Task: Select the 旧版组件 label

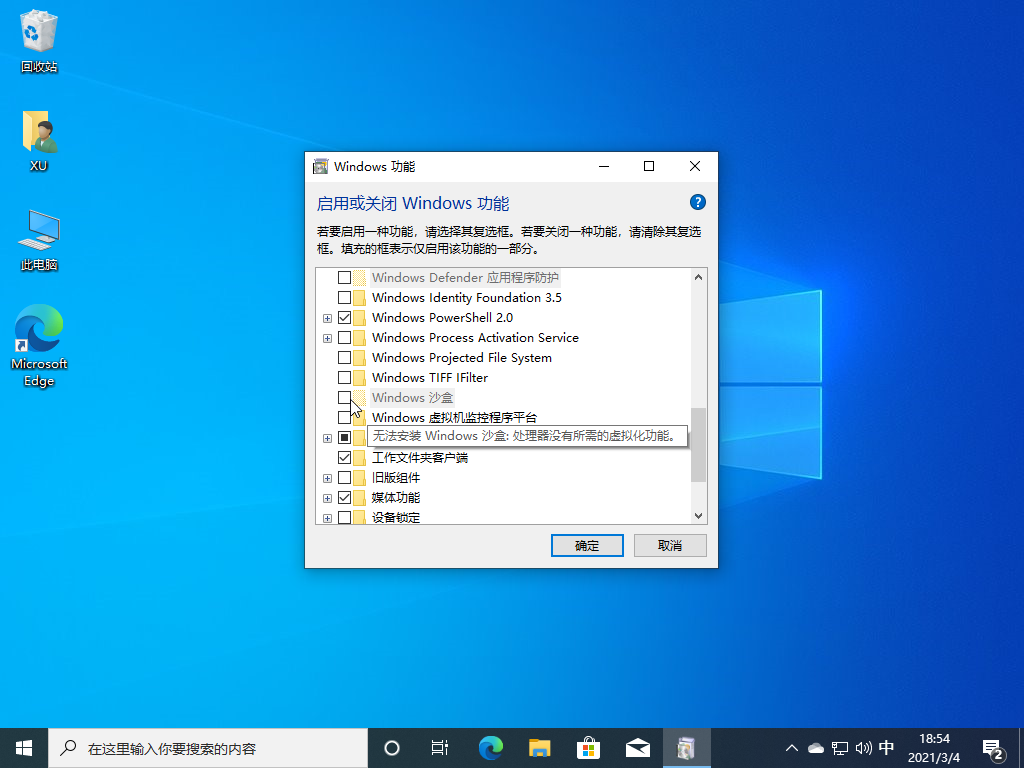Action: point(396,478)
